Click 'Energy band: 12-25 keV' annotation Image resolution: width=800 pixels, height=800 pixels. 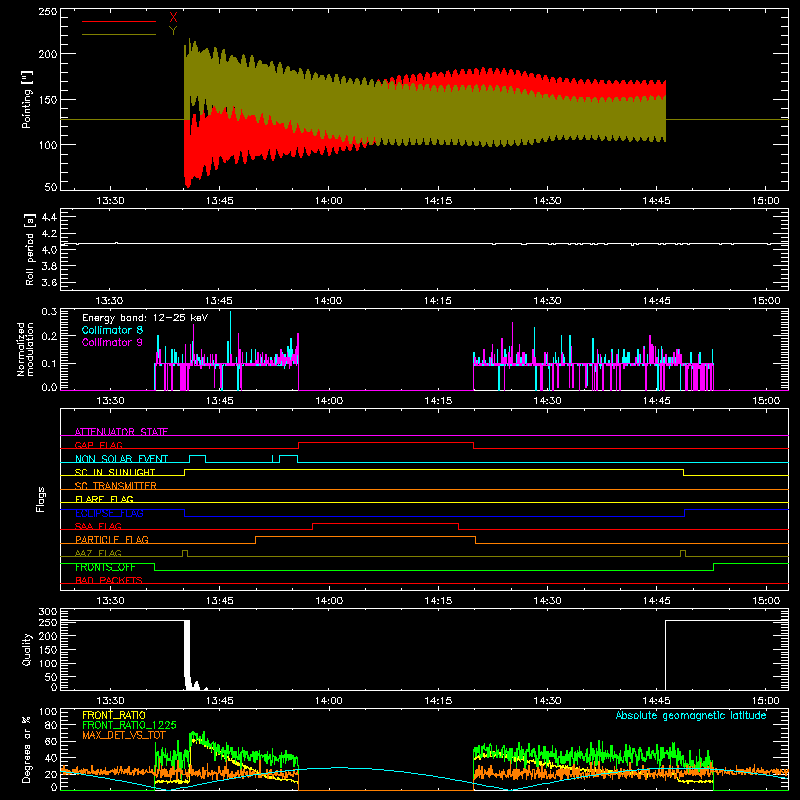[145, 318]
